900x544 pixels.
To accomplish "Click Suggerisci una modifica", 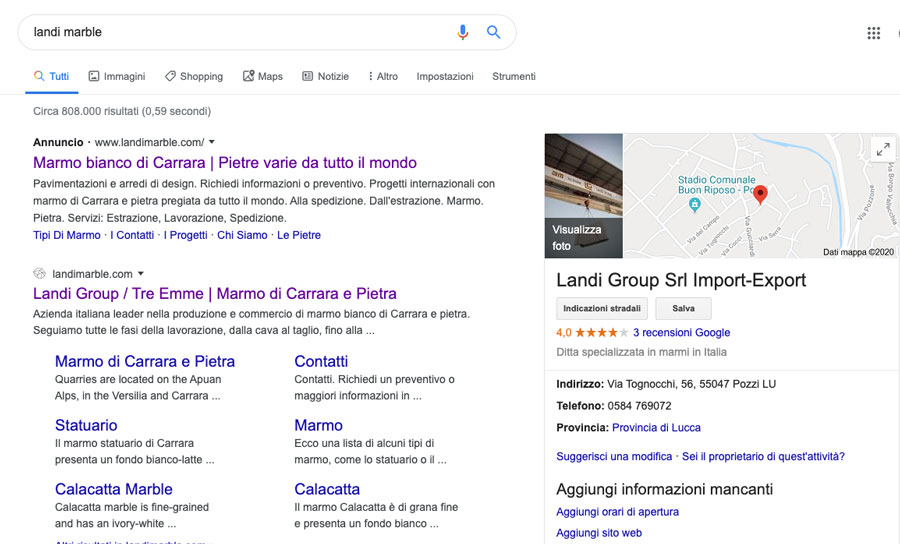I will click(x=614, y=456).
